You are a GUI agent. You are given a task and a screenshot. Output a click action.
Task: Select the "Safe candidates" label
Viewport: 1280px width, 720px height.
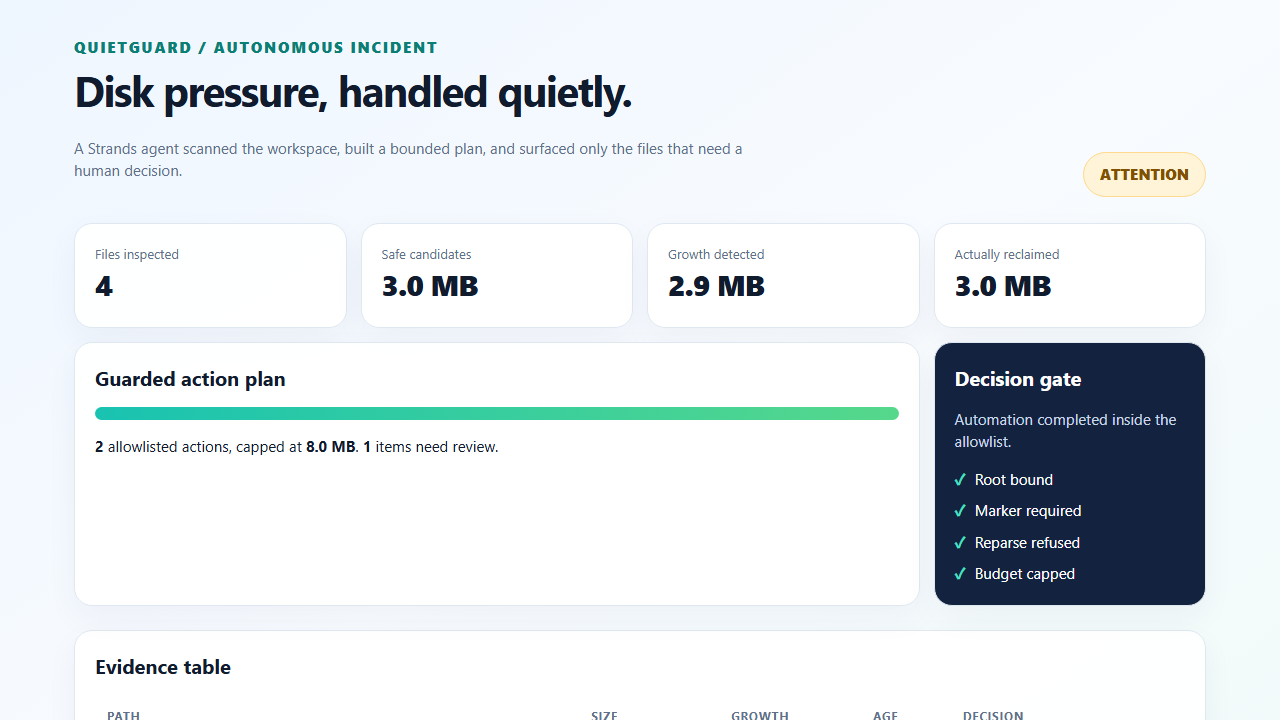tap(426, 255)
